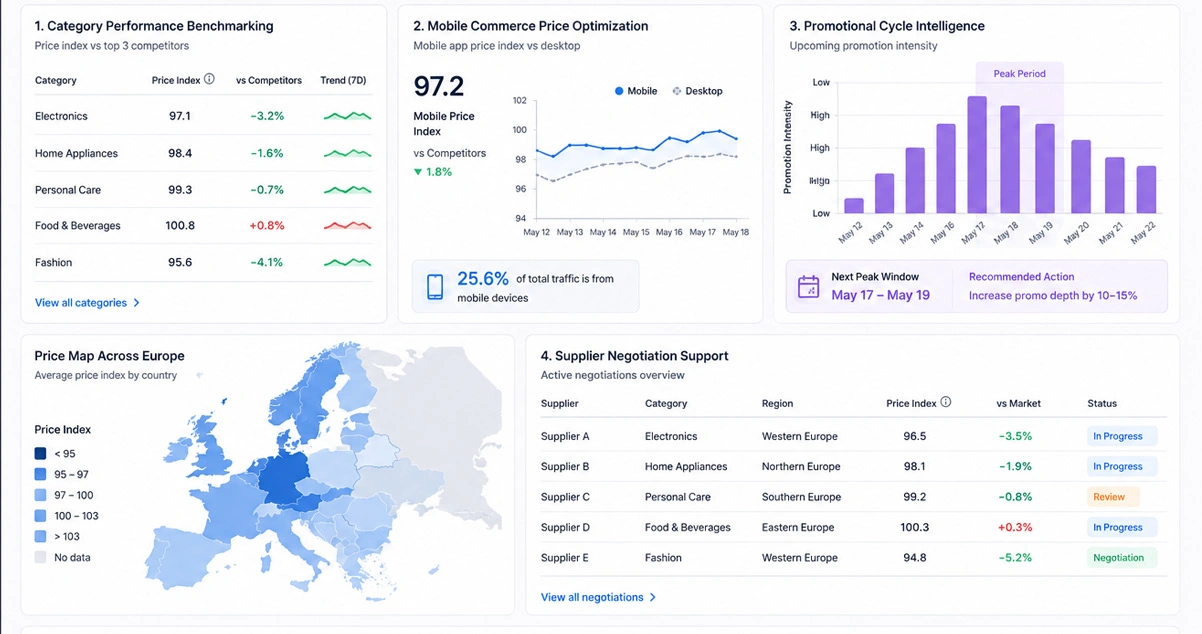Select the < 95 price index swatch
The height and width of the screenshot is (634, 1202).
point(40,453)
